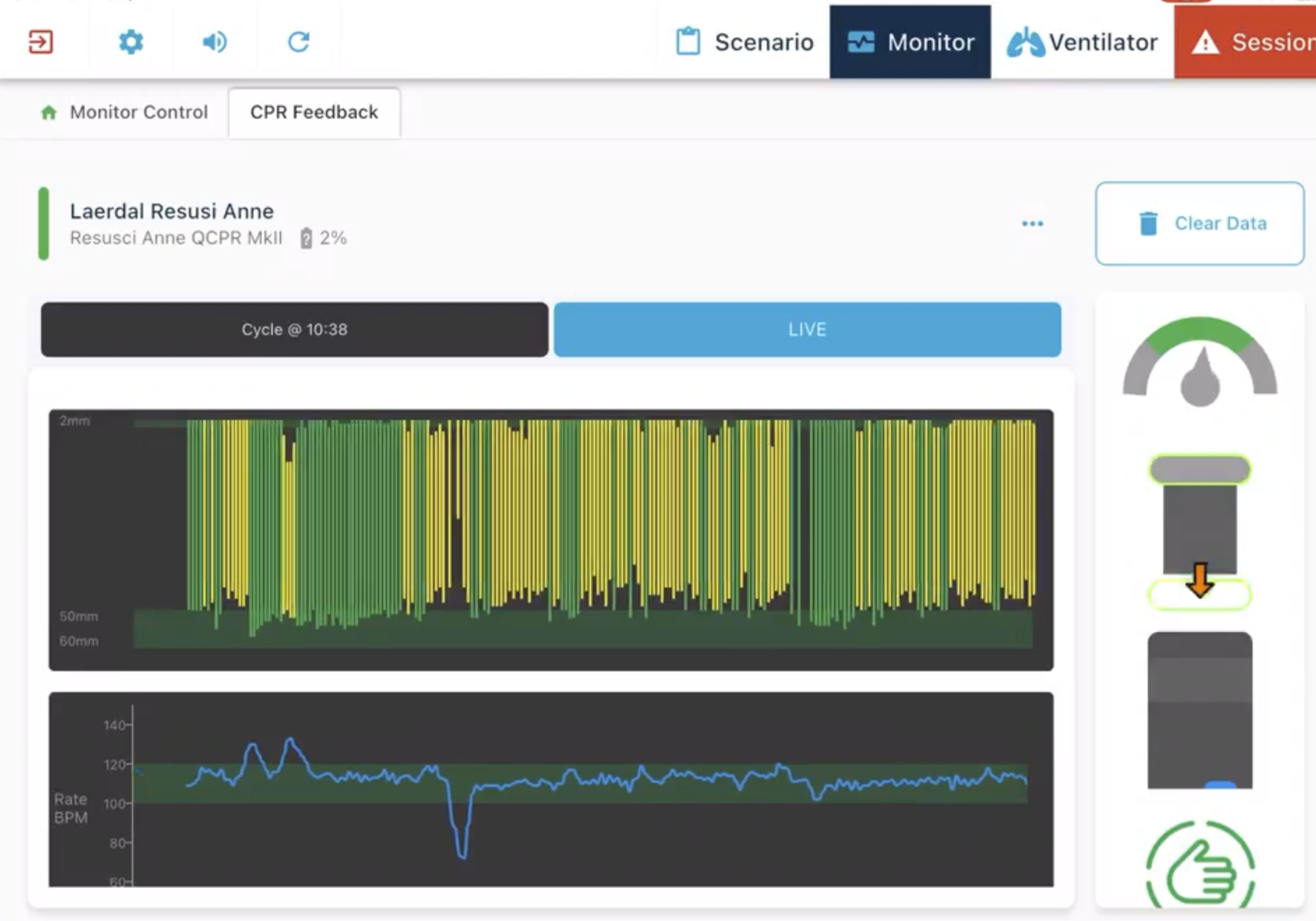Switch to LIVE view
The width and height of the screenshot is (1316, 921).
click(x=807, y=329)
